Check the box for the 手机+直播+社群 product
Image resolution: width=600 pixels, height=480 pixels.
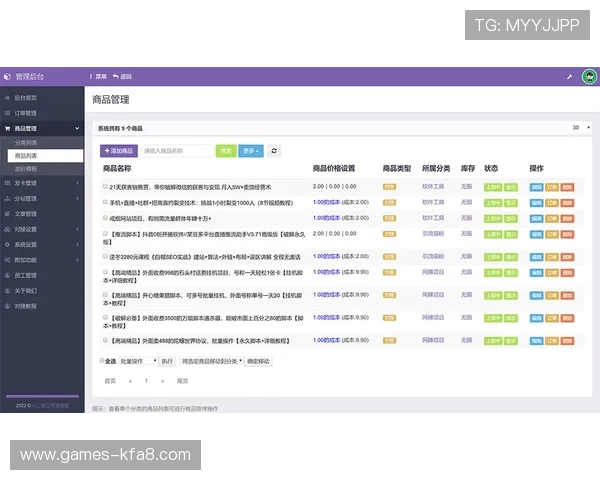click(x=105, y=202)
